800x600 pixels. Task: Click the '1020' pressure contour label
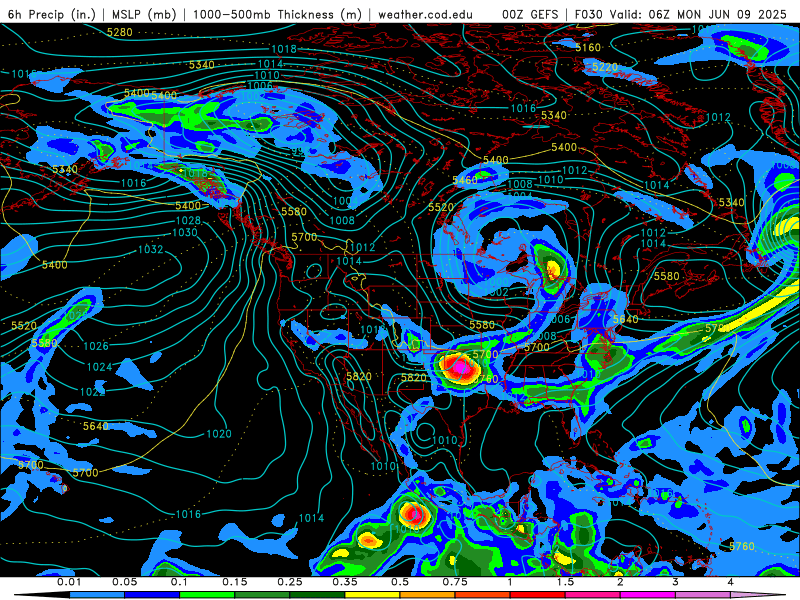tap(219, 434)
